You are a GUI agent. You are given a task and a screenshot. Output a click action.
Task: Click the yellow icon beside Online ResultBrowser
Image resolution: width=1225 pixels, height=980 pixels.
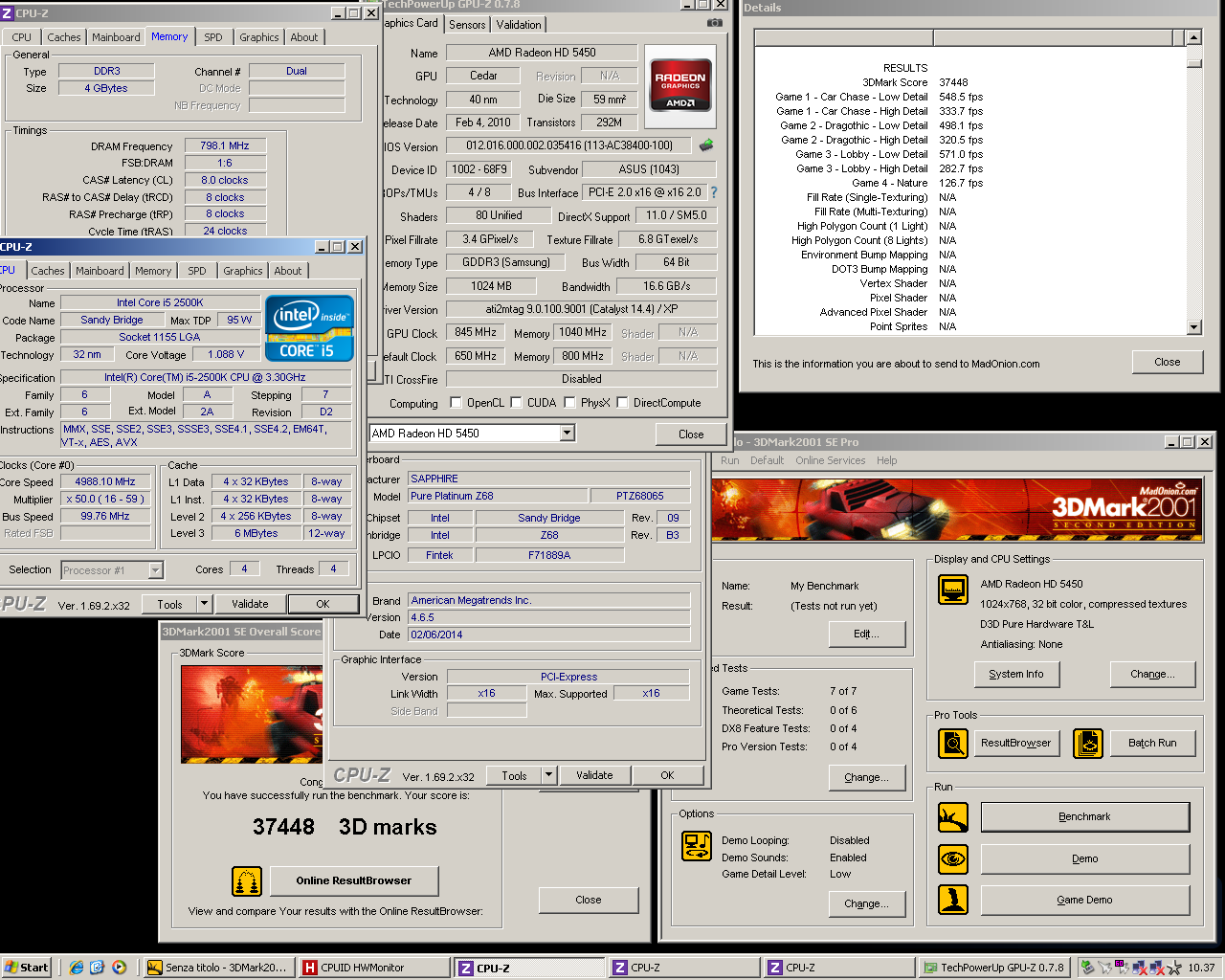(247, 881)
